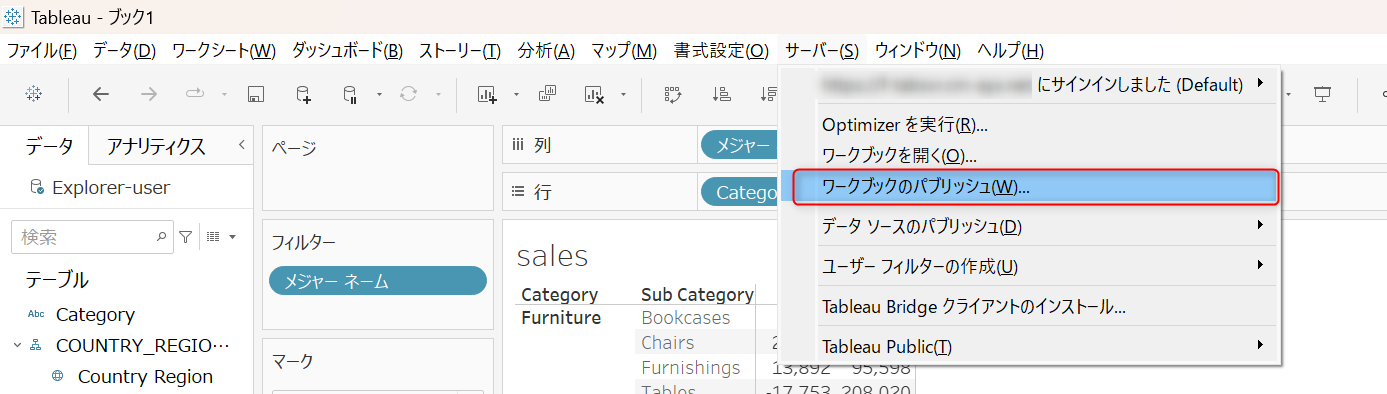Viewport: 1387px width, 394px height.
Task: Open the Pause Auto Updates dropdown arrow
Action: (x=380, y=95)
